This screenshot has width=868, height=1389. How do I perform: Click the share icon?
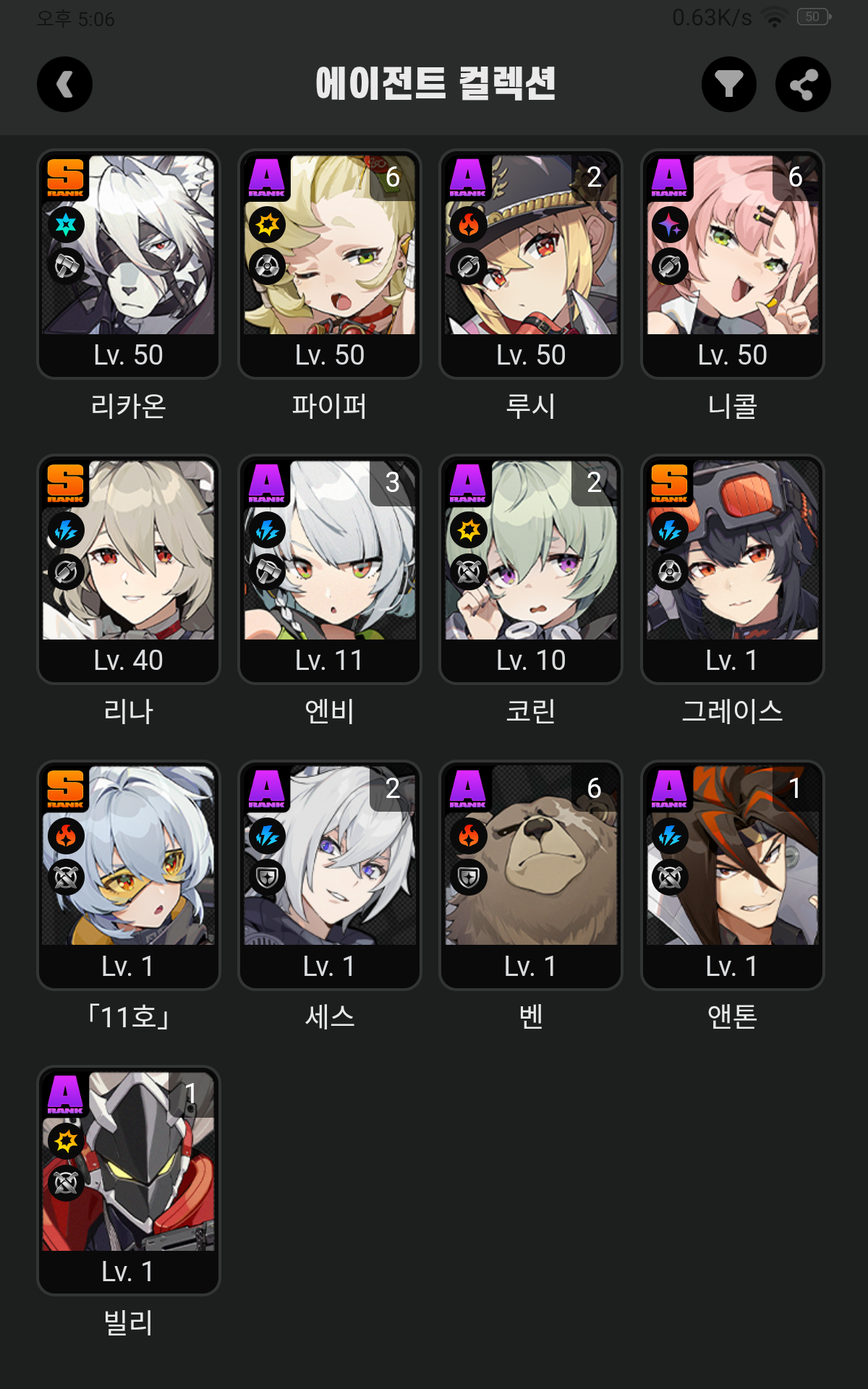click(803, 85)
